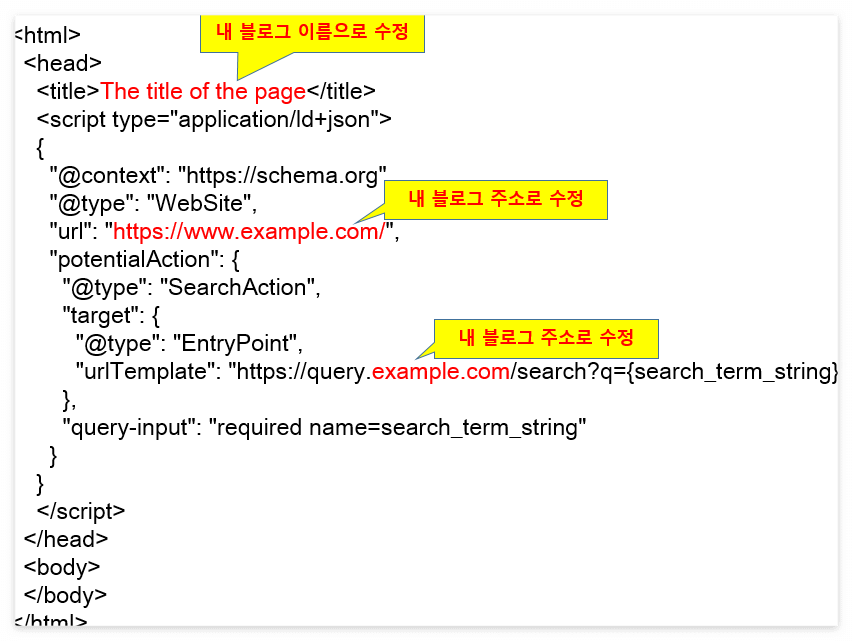Screen dimensions: 853x641
Task: Click the closing </body> tag
Action: (x=65, y=595)
